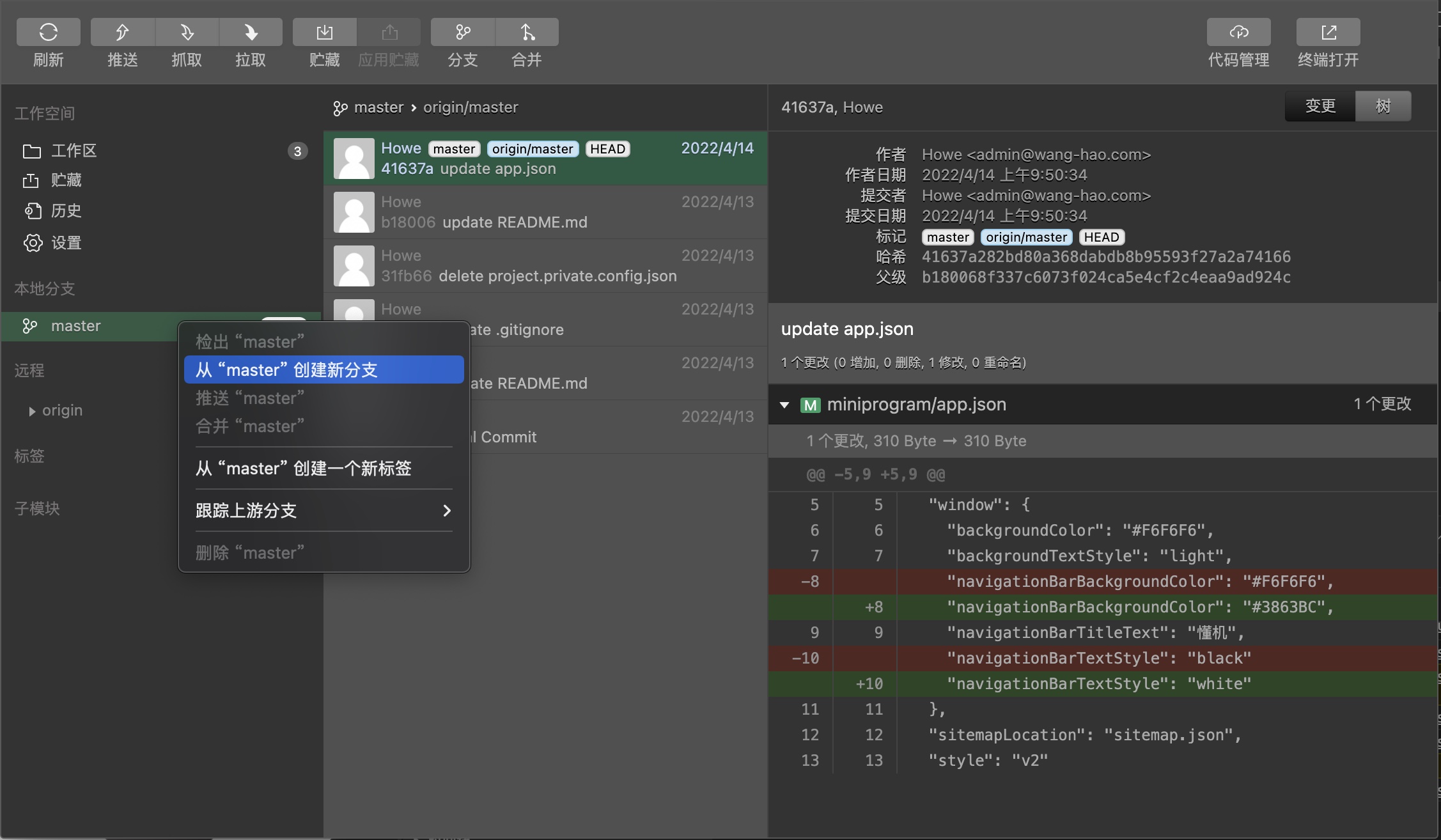The image size is (1441, 840).
Task: Click the 应用贮藏 apply stash icon
Action: tap(389, 32)
